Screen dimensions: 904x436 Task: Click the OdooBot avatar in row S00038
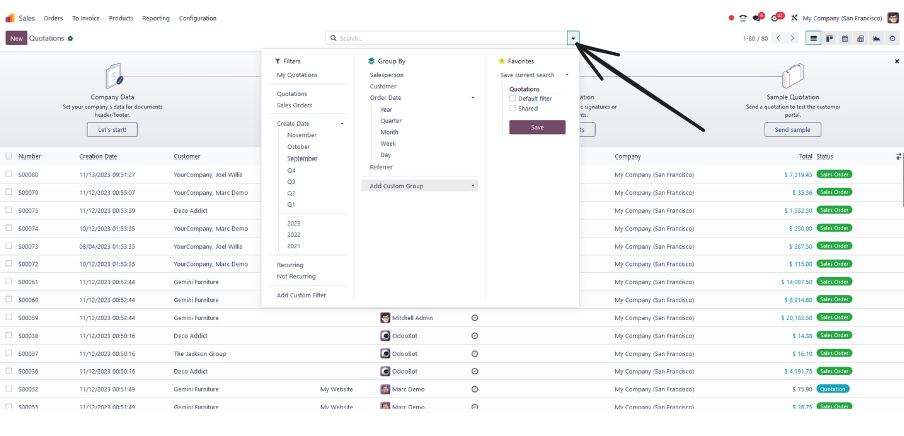(385, 336)
